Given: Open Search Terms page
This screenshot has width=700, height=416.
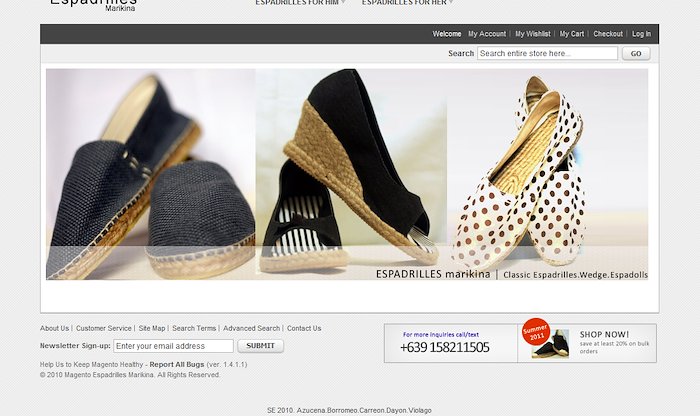Looking at the screenshot, I should 194,328.
